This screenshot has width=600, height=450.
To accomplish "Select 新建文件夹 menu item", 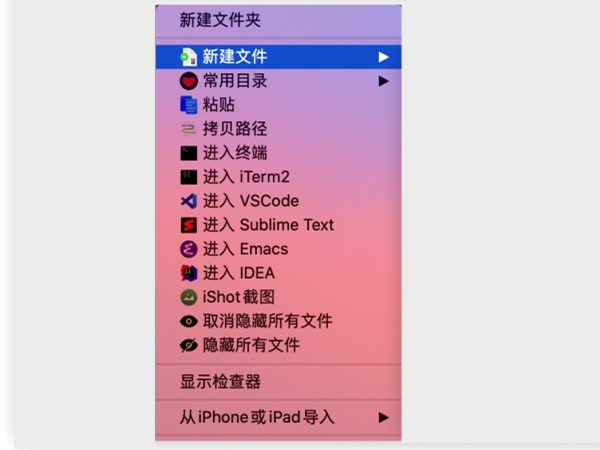I will click(x=278, y=20).
